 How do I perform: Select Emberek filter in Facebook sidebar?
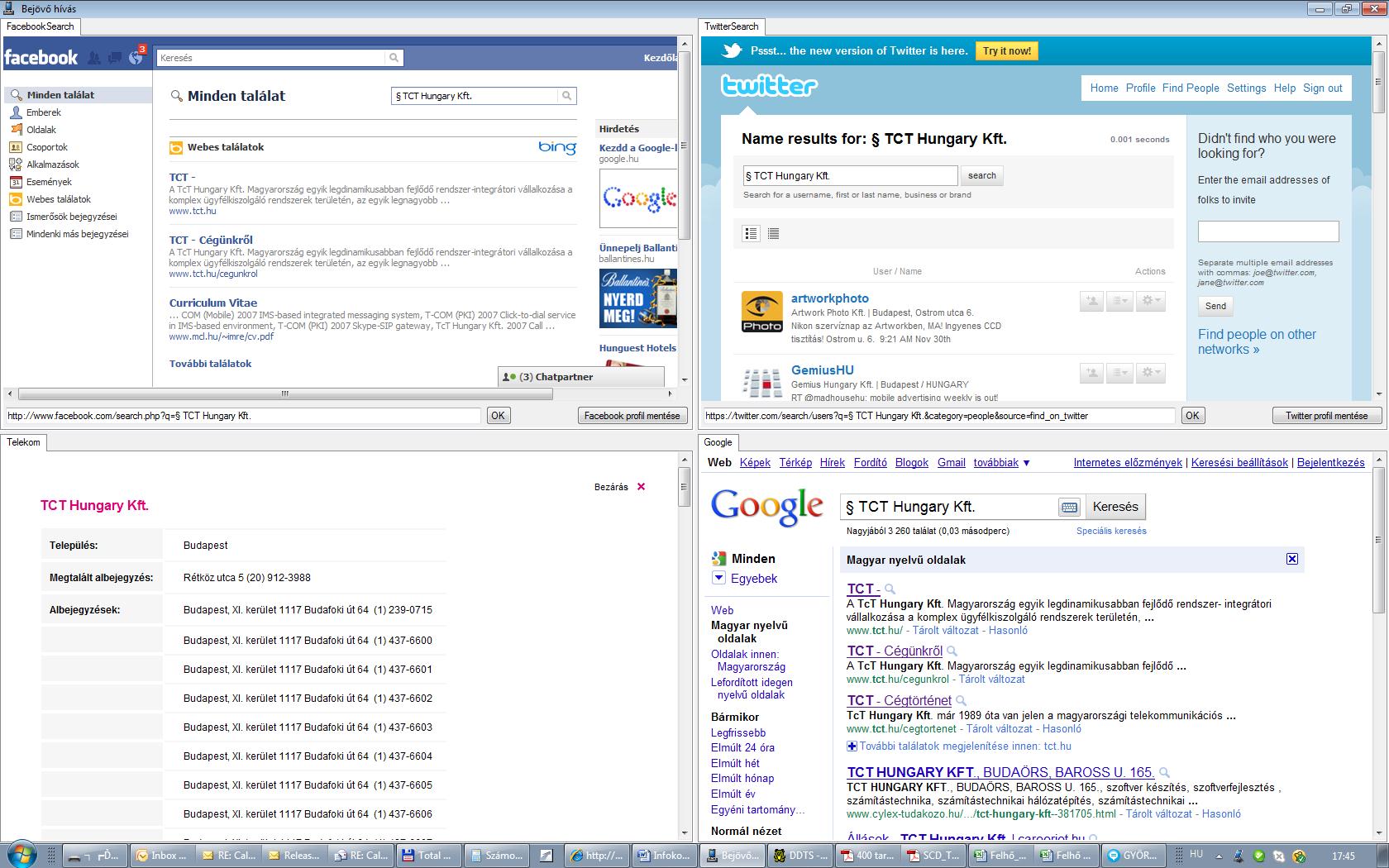pos(44,112)
